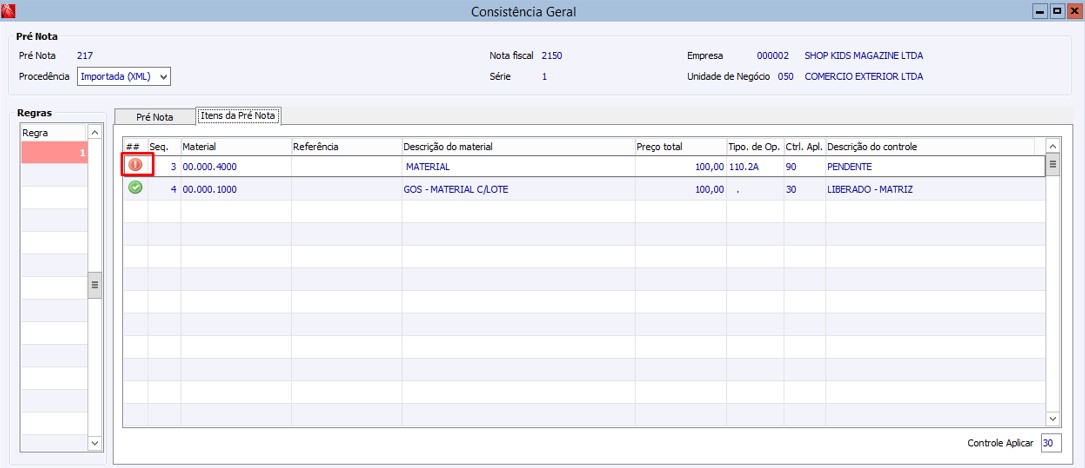Click the green check icon on row 4
Viewport: 1085px width, 468px height.
pyautogui.click(x=136, y=188)
